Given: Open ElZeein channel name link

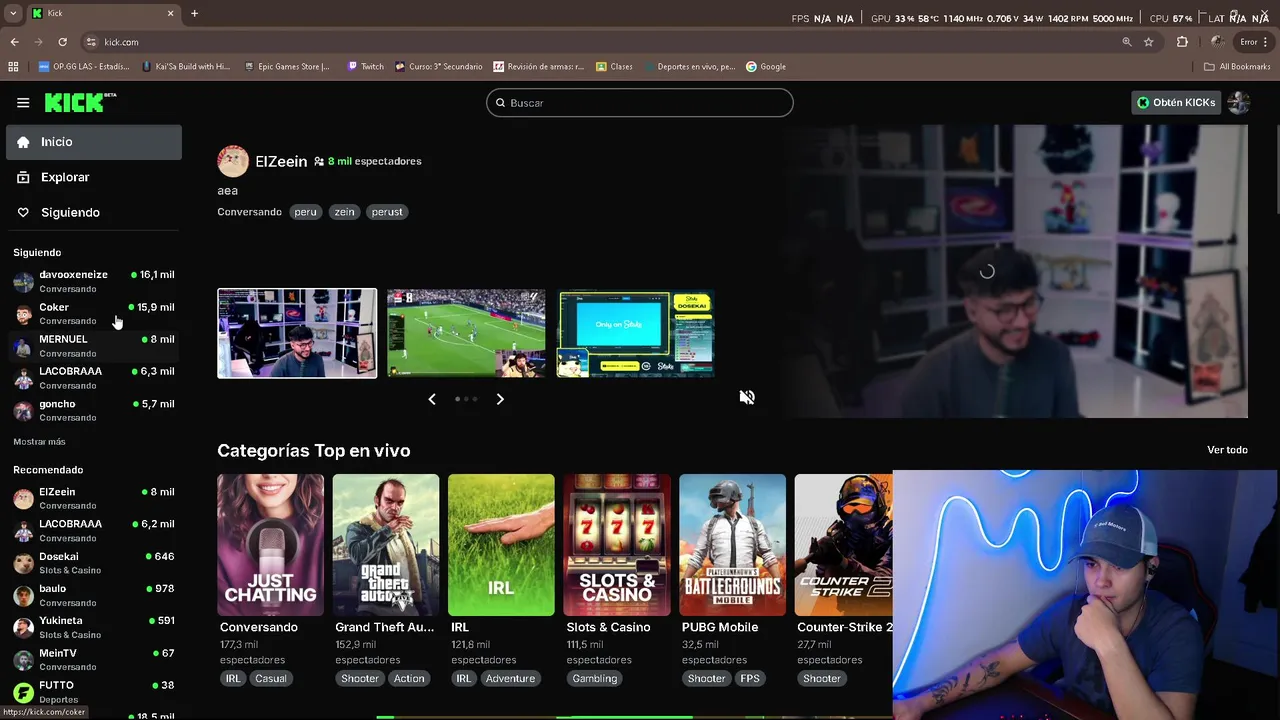Looking at the screenshot, I should point(281,161).
